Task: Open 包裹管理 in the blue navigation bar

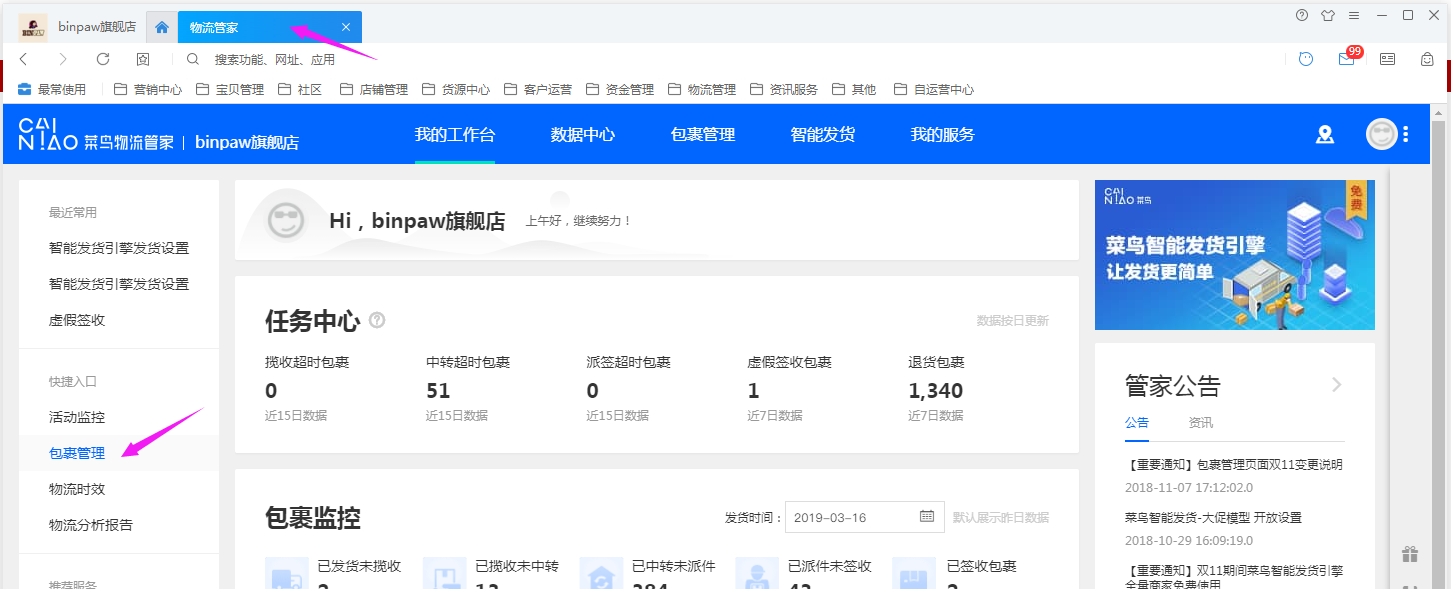Action: pos(703,134)
